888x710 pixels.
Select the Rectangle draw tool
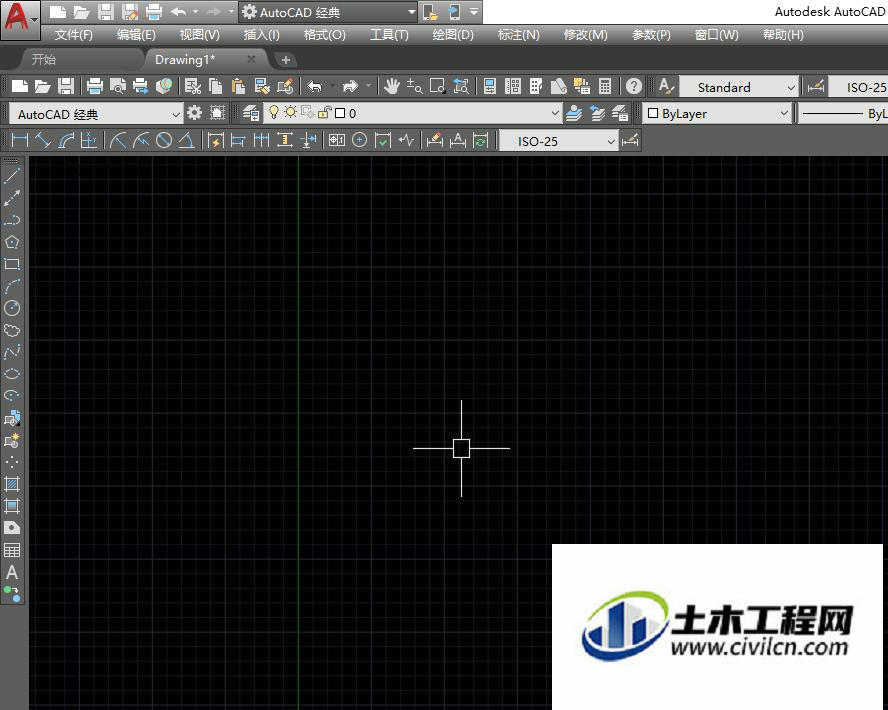(x=12, y=264)
